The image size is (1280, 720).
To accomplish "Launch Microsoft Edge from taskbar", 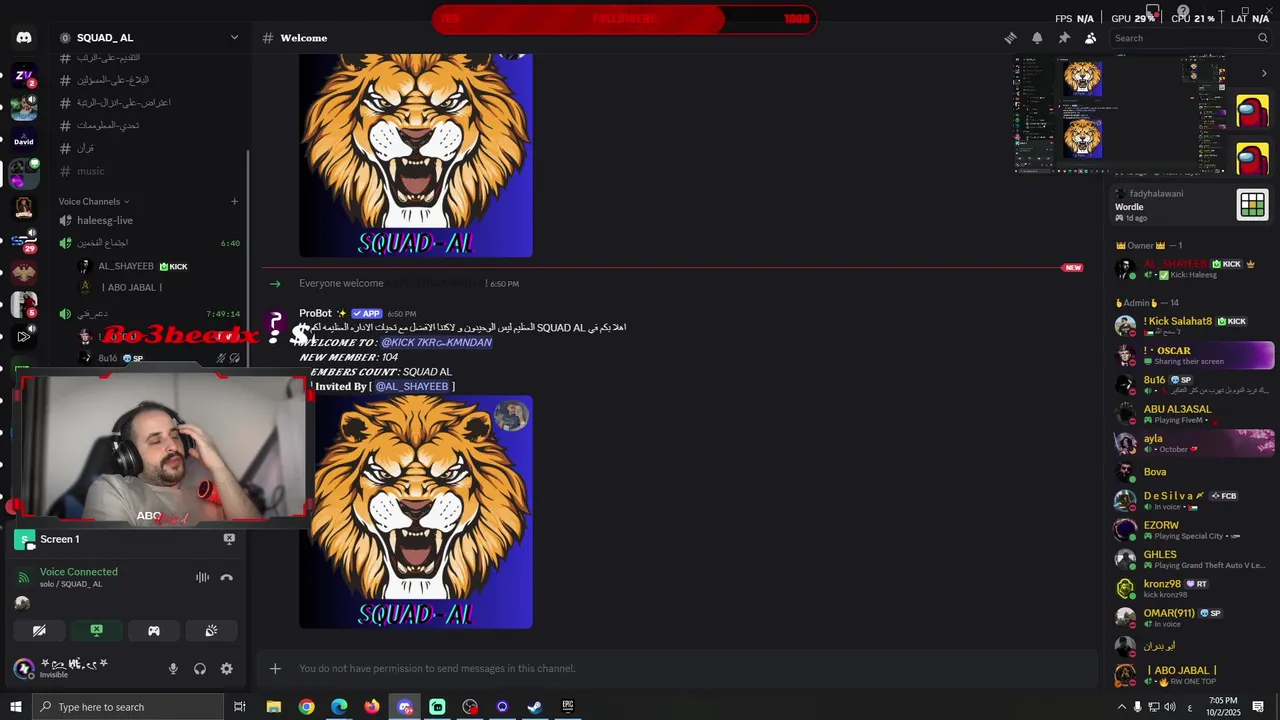I will [340, 707].
